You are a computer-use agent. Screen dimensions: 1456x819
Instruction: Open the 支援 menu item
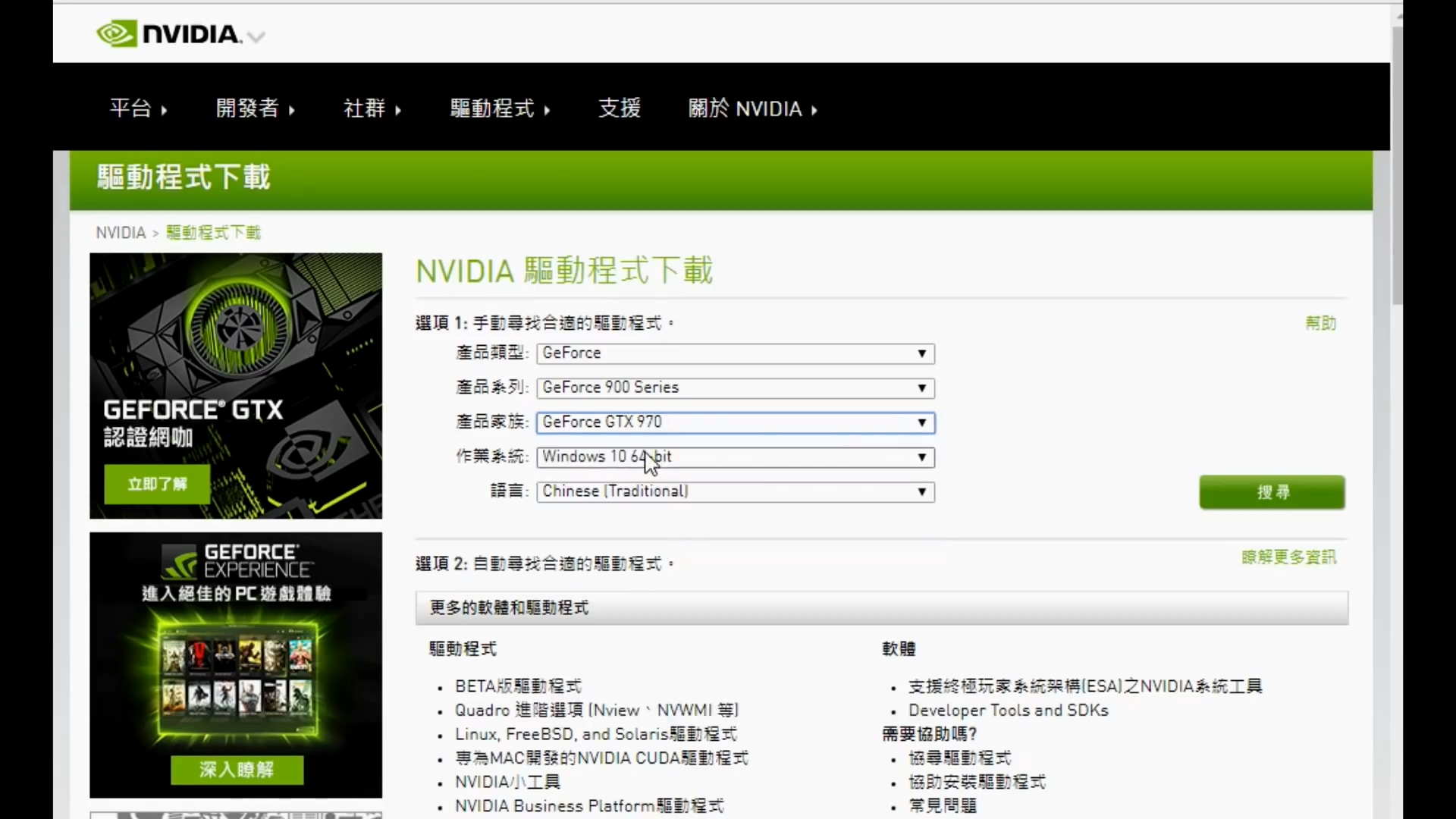click(x=619, y=108)
